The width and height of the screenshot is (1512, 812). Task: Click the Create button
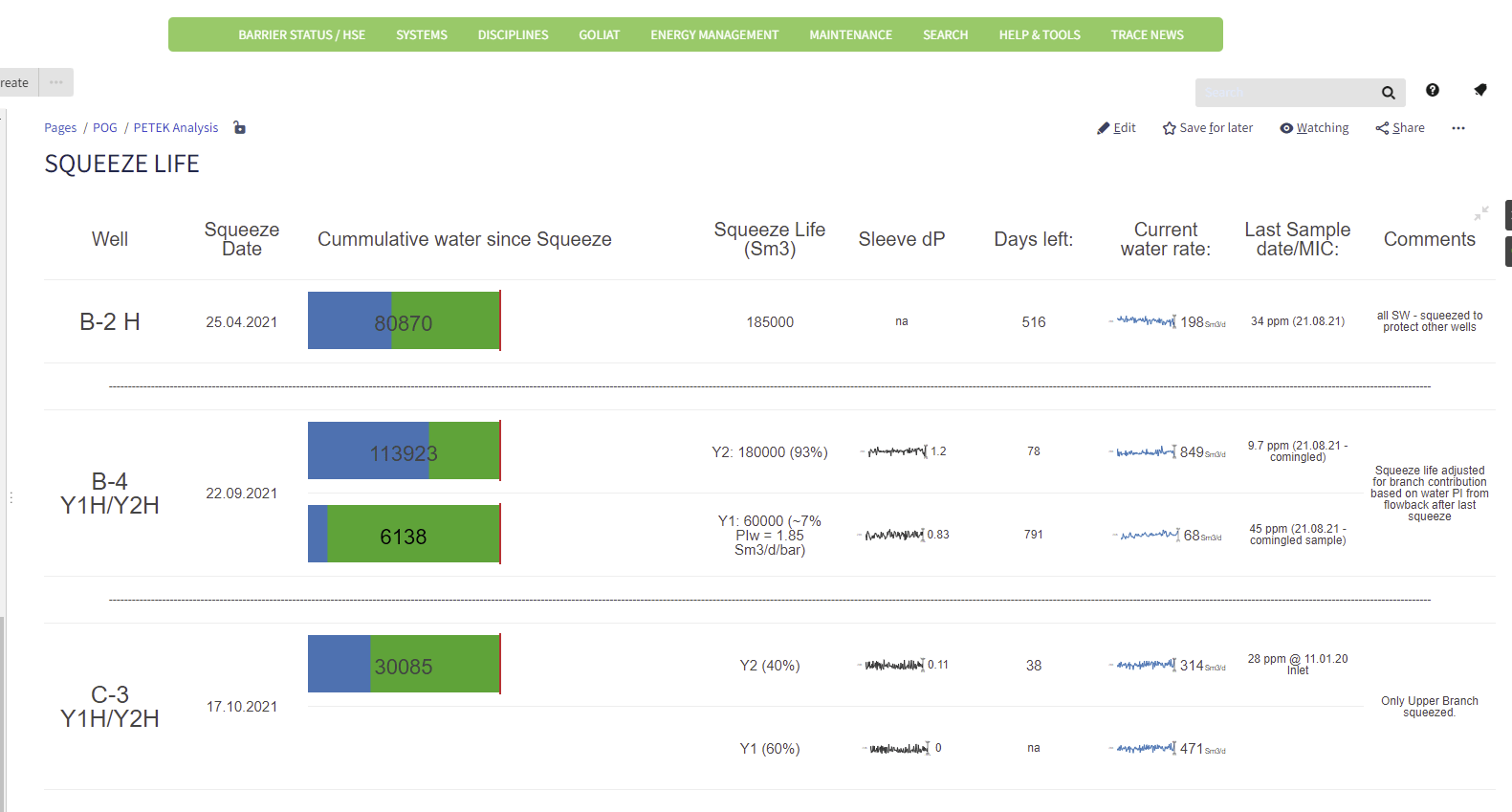[18, 82]
